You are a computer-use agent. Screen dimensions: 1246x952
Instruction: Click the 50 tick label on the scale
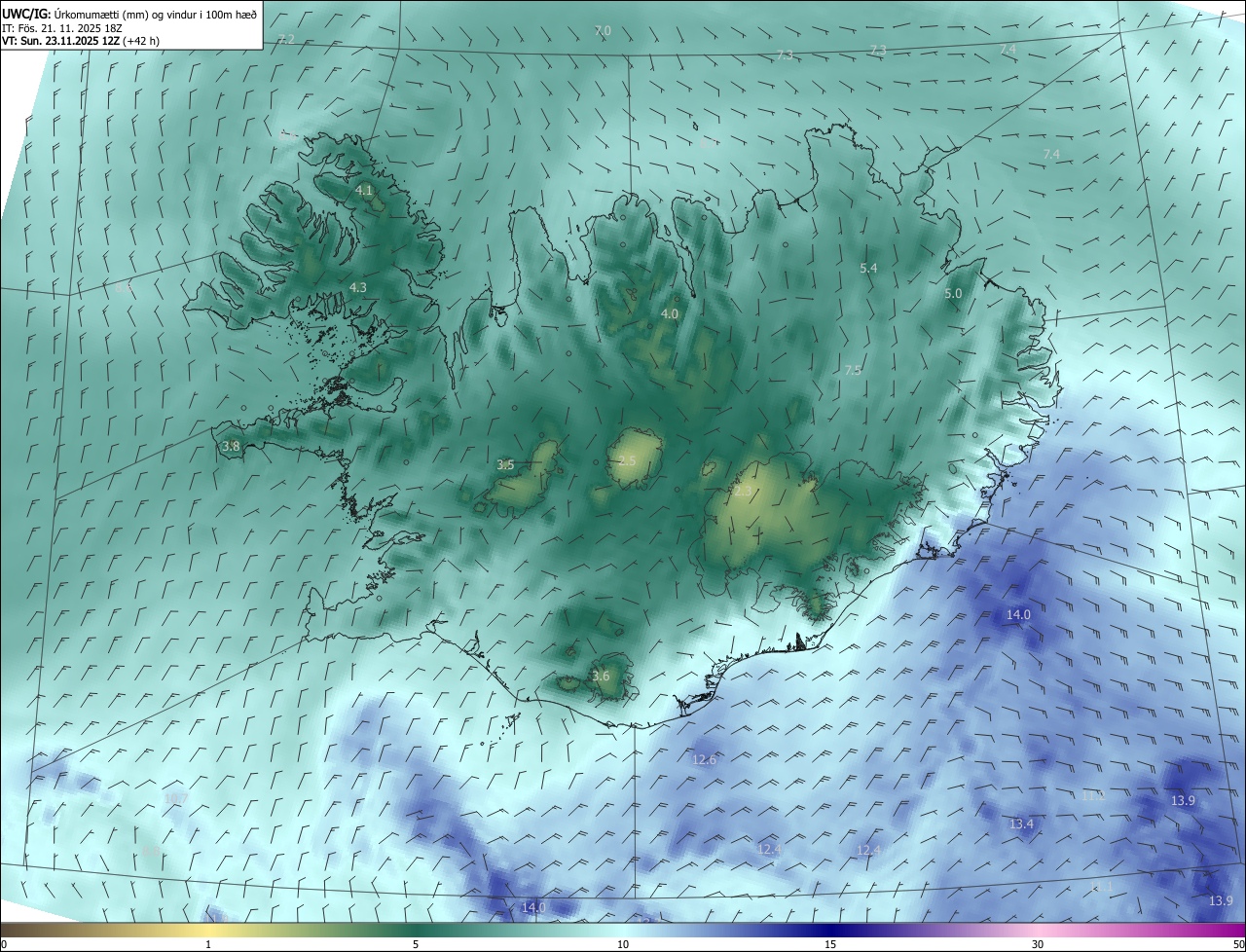coord(1238,945)
